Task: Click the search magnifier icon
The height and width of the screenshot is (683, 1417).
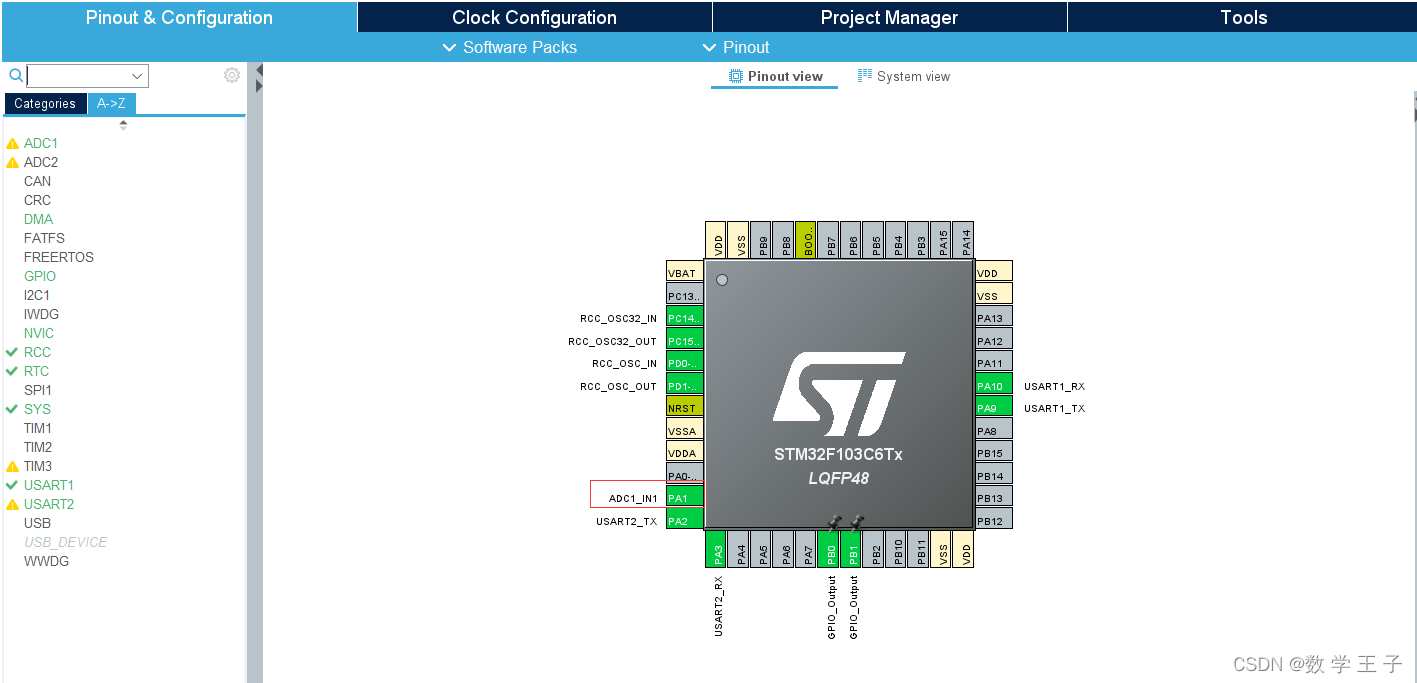Action: 14,75
